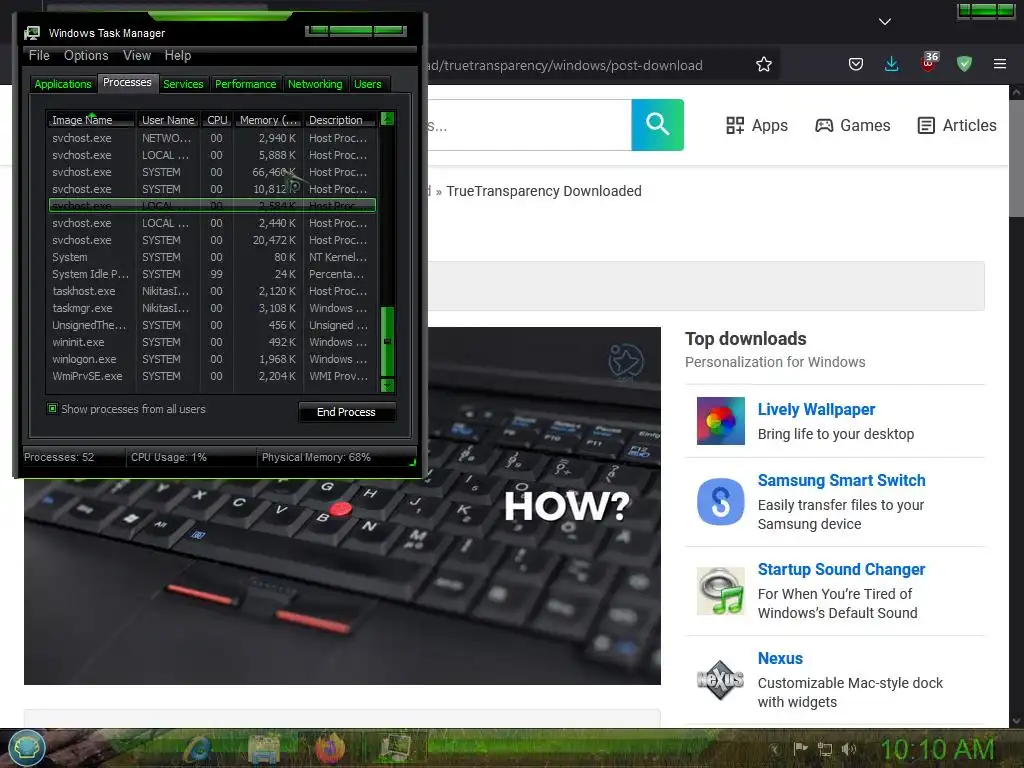
Task: Select the taskhost.exe process row
Action: point(212,291)
